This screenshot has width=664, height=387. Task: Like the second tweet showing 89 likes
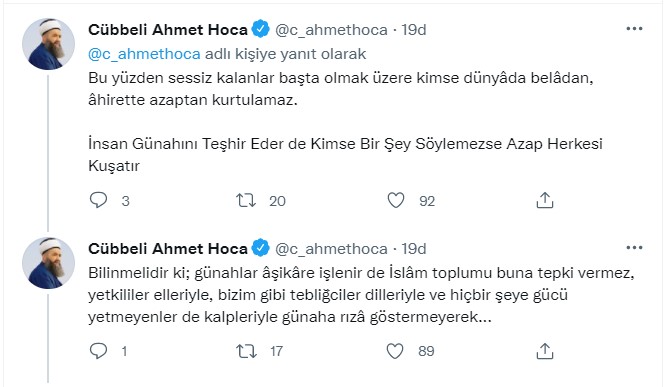pyautogui.click(x=395, y=351)
